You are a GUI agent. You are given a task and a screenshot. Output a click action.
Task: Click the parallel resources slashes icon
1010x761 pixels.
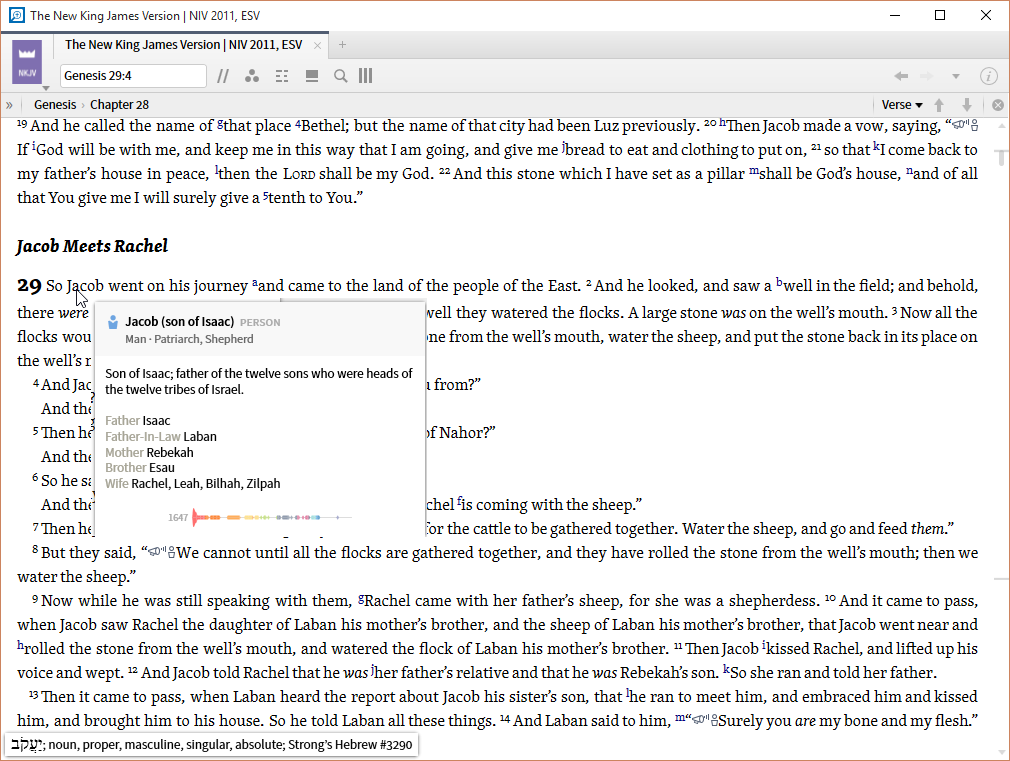(223, 76)
